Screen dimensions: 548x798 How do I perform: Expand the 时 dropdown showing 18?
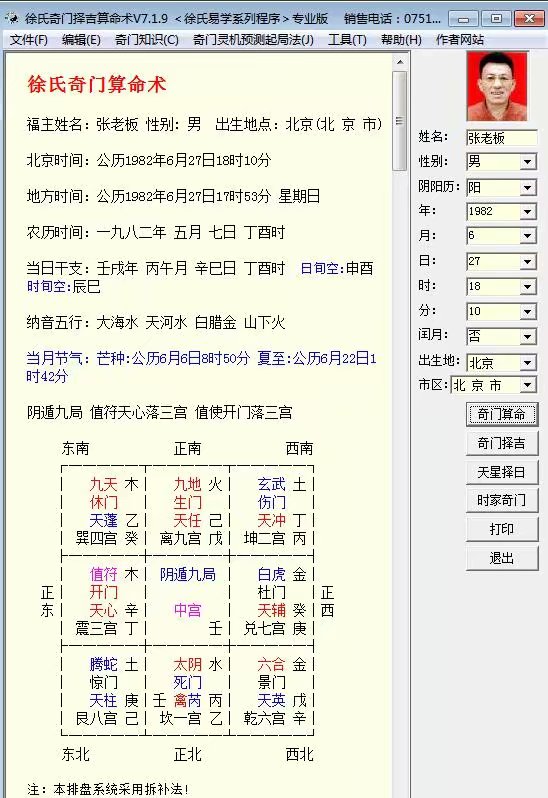528,286
